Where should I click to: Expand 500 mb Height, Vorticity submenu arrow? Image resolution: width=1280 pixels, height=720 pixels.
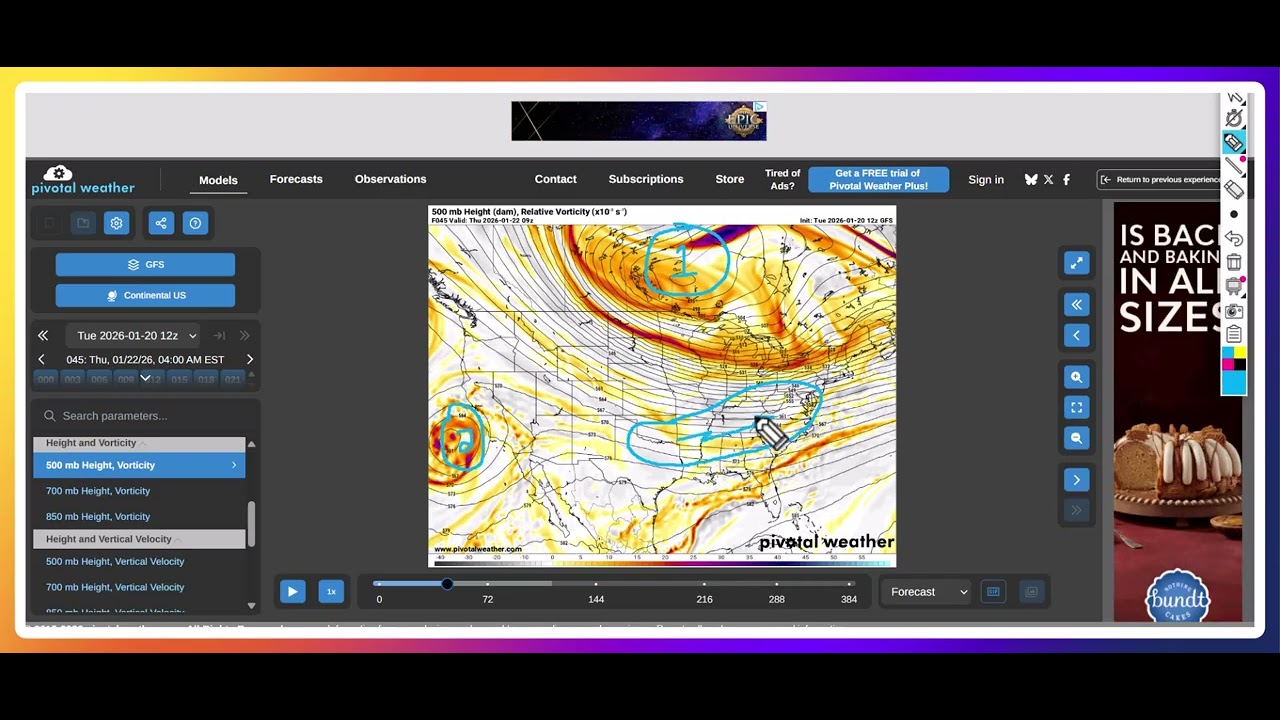[234, 465]
